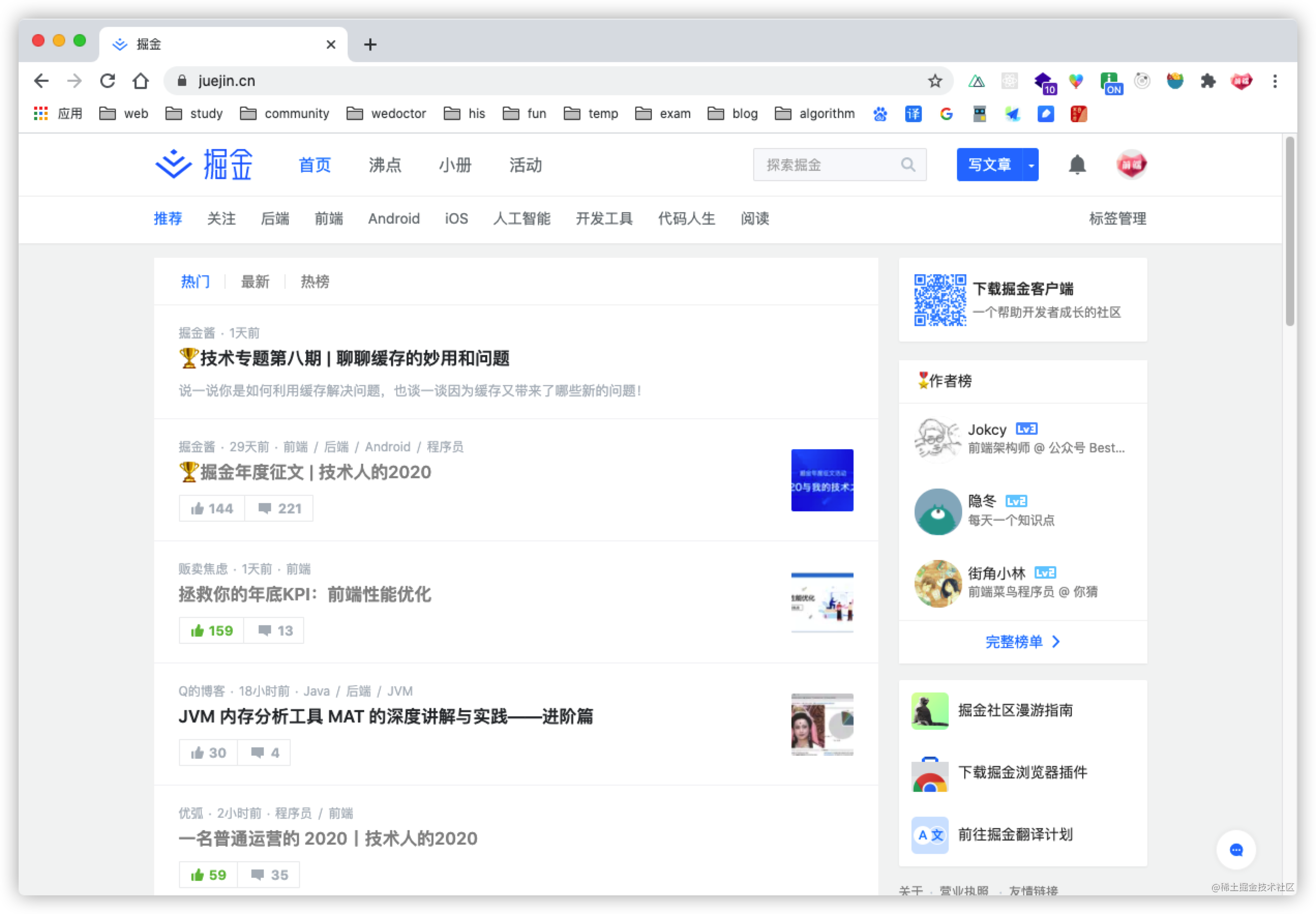The width and height of the screenshot is (1316, 914).
Task: Switch to the 热榜 sort tab
Action: click(x=315, y=281)
